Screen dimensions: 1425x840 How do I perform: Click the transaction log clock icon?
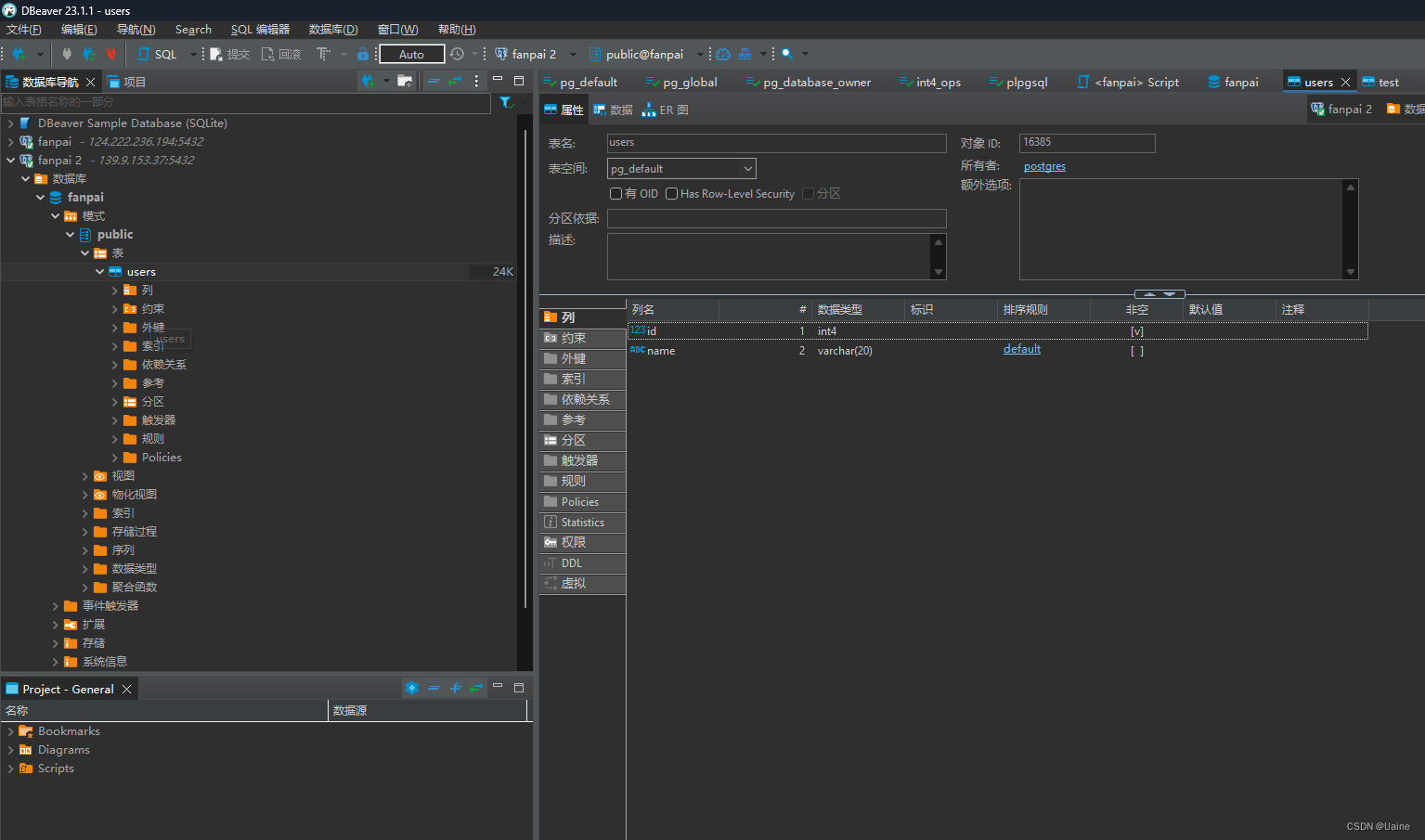(457, 54)
